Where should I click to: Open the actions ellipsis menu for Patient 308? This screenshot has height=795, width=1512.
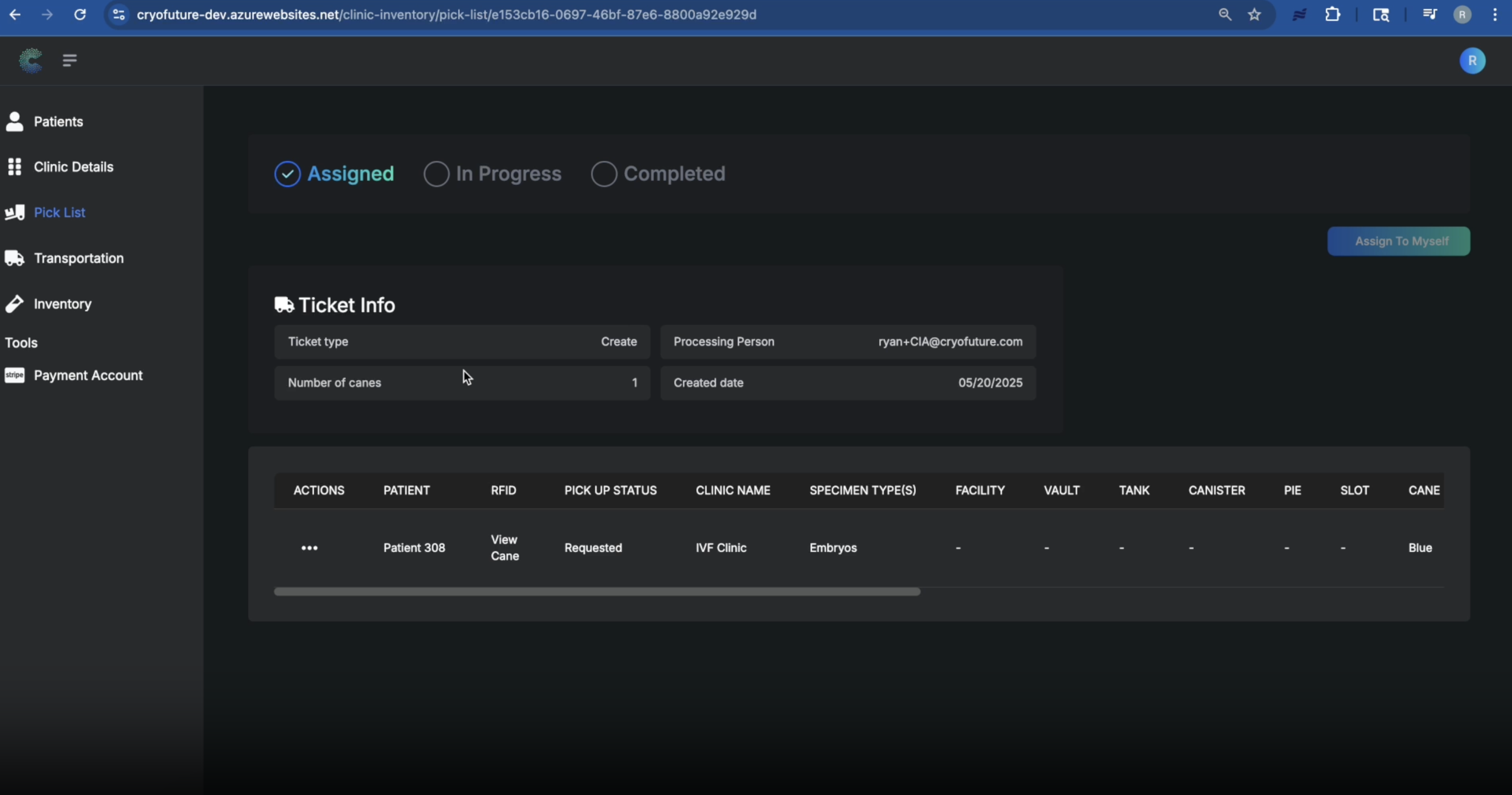(x=309, y=548)
